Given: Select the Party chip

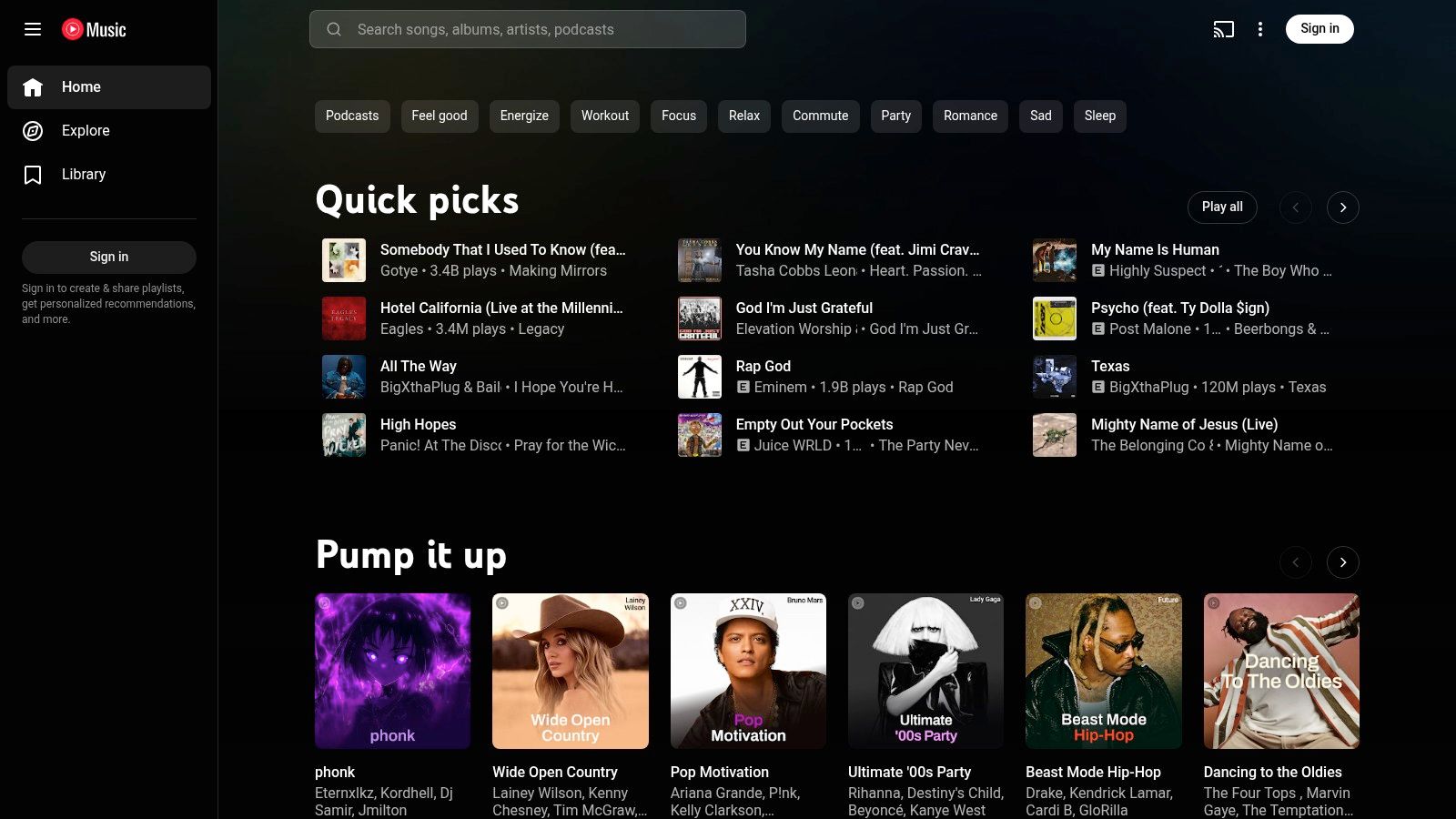Looking at the screenshot, I should 896,116.
